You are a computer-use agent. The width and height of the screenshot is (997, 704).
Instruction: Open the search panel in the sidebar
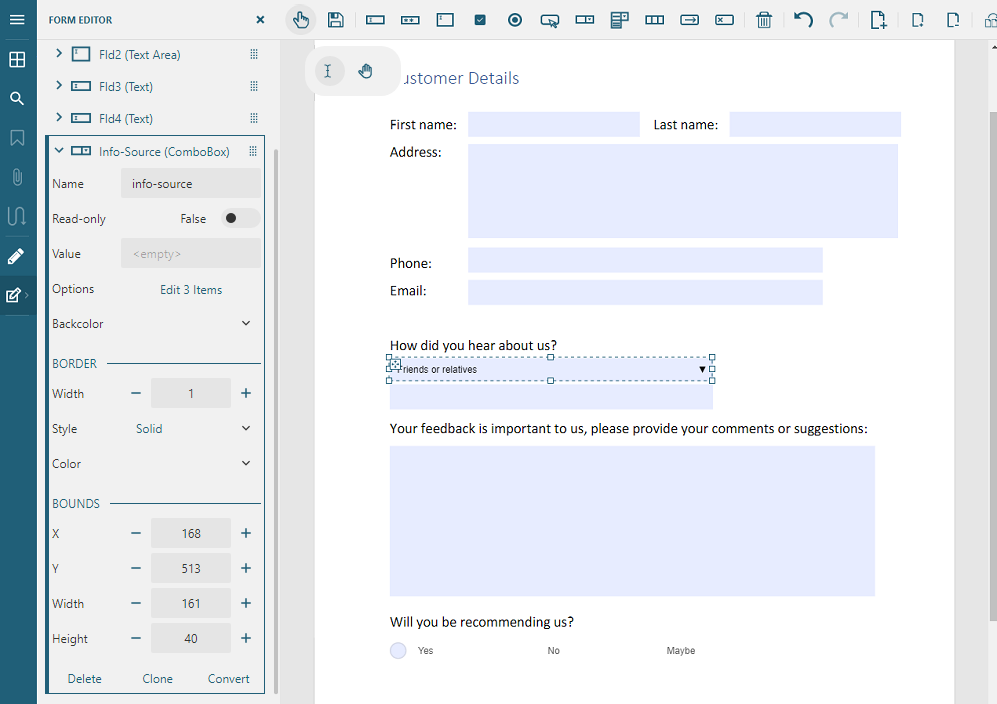17,99
